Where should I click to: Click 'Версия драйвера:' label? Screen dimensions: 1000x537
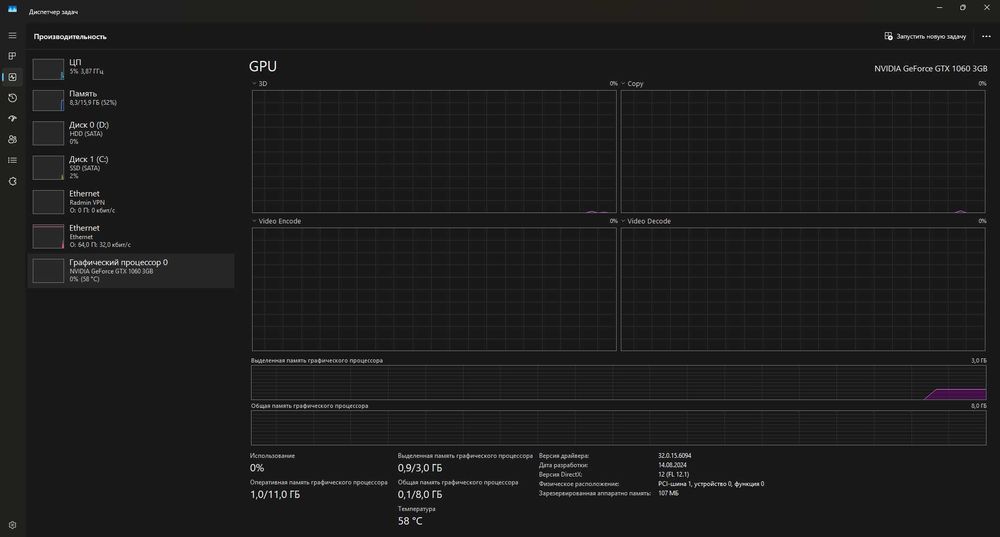(x=564, y=456)
